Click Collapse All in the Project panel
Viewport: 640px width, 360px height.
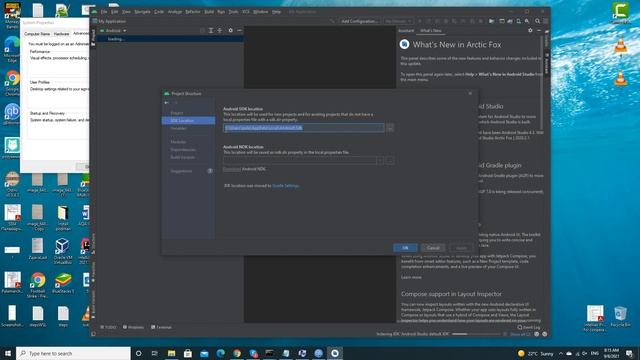pyautogui.click(x=220, y=31)
